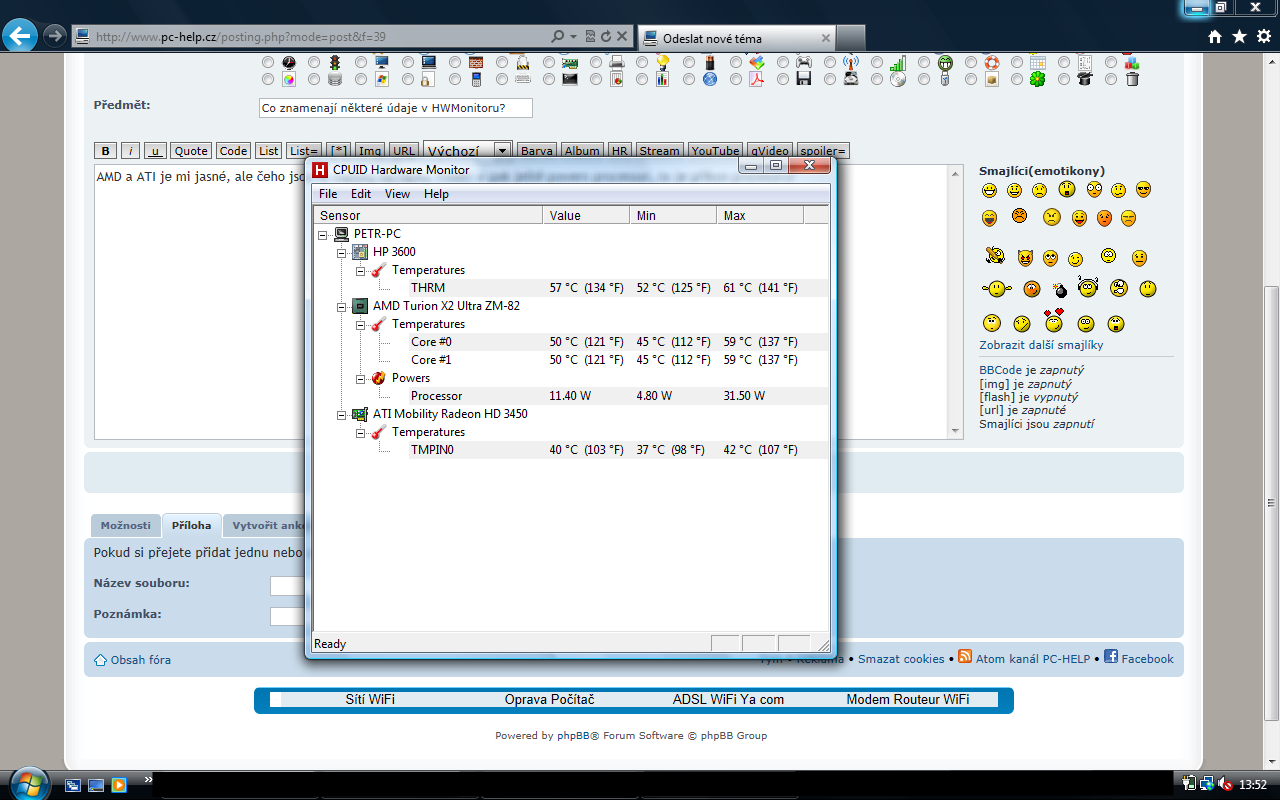Insert the cool sunglasses smiley
Screen dimensions: 1280x800
(1144, 189)
